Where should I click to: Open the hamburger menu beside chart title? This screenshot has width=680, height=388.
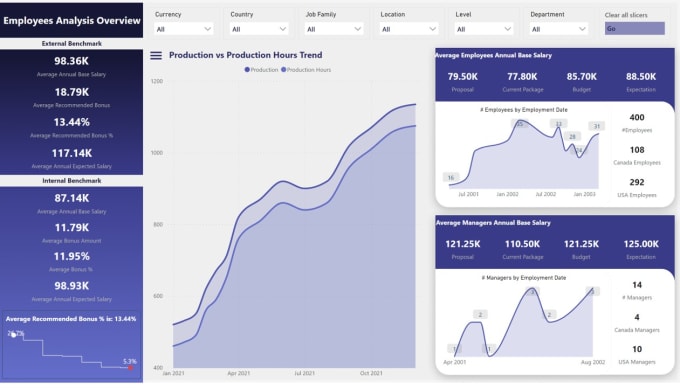pyautogui.click(x=156, y=55)
